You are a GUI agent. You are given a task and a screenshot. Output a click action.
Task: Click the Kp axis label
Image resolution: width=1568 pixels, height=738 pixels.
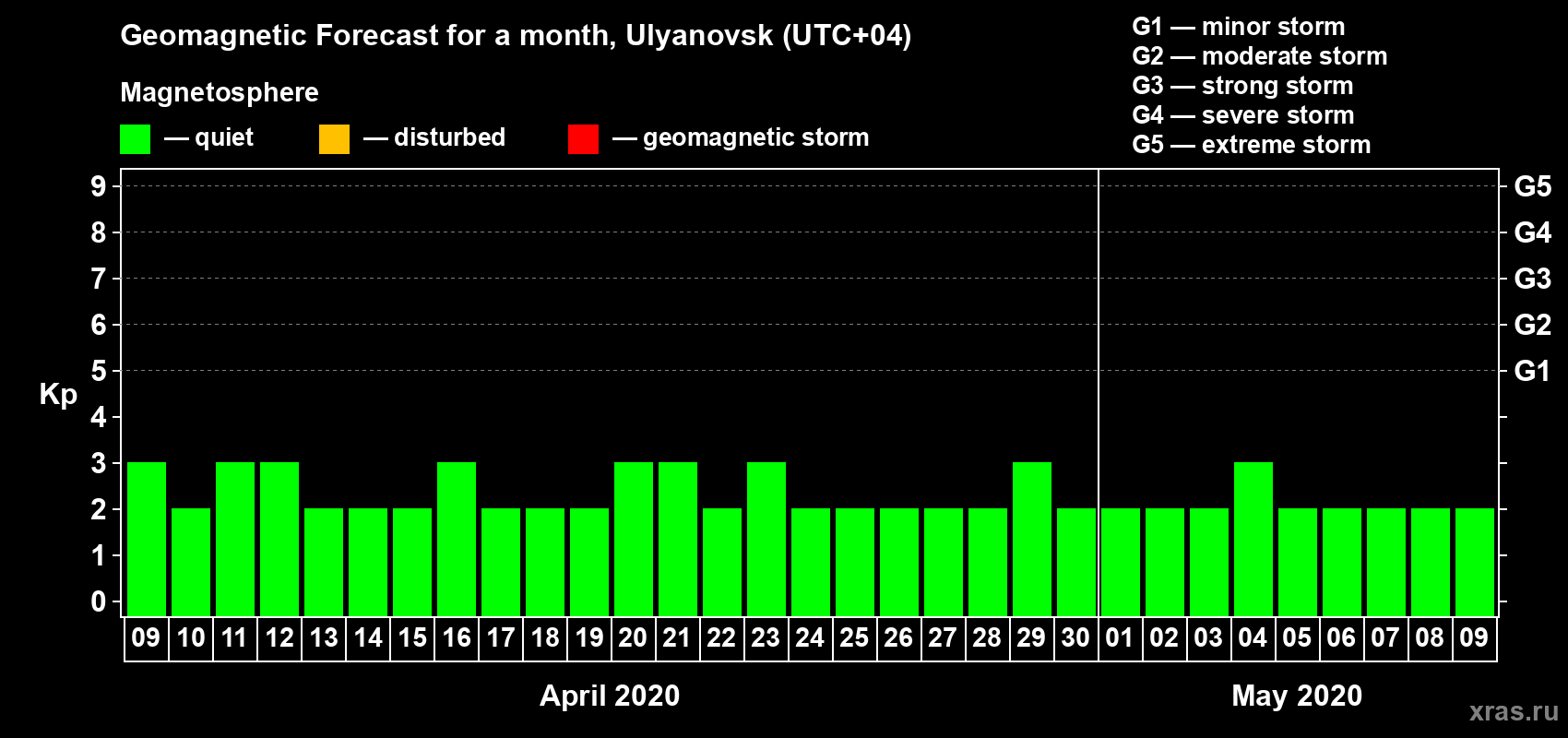click(x=58, y=395)
